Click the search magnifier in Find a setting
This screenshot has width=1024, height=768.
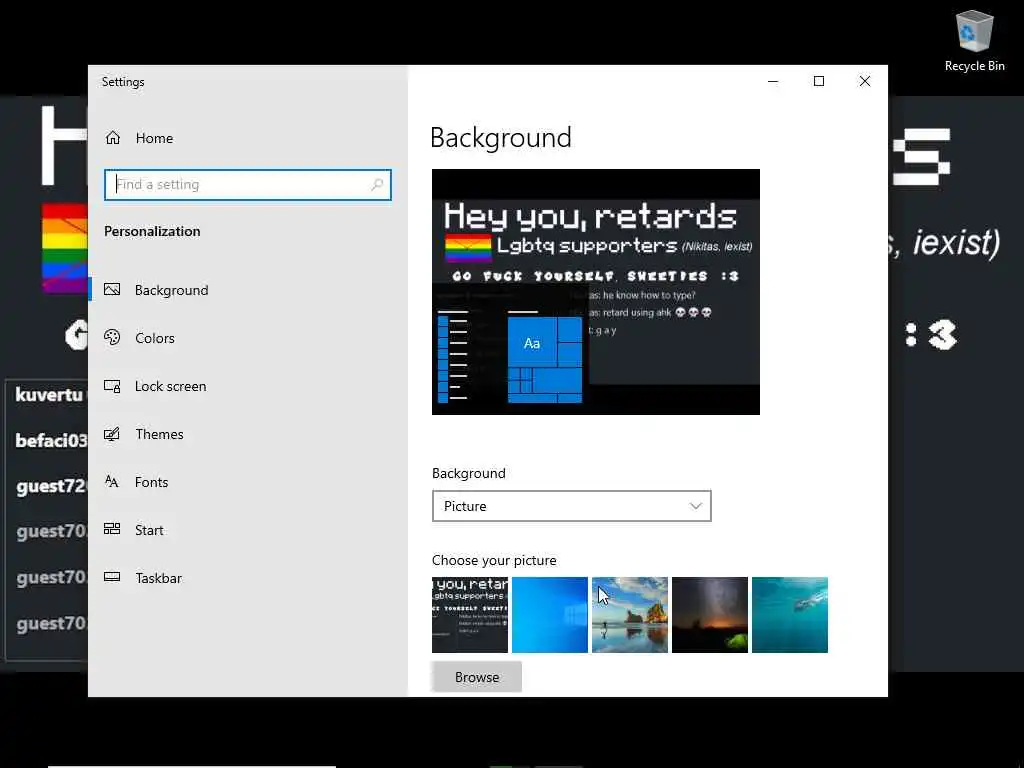[377, 185]
